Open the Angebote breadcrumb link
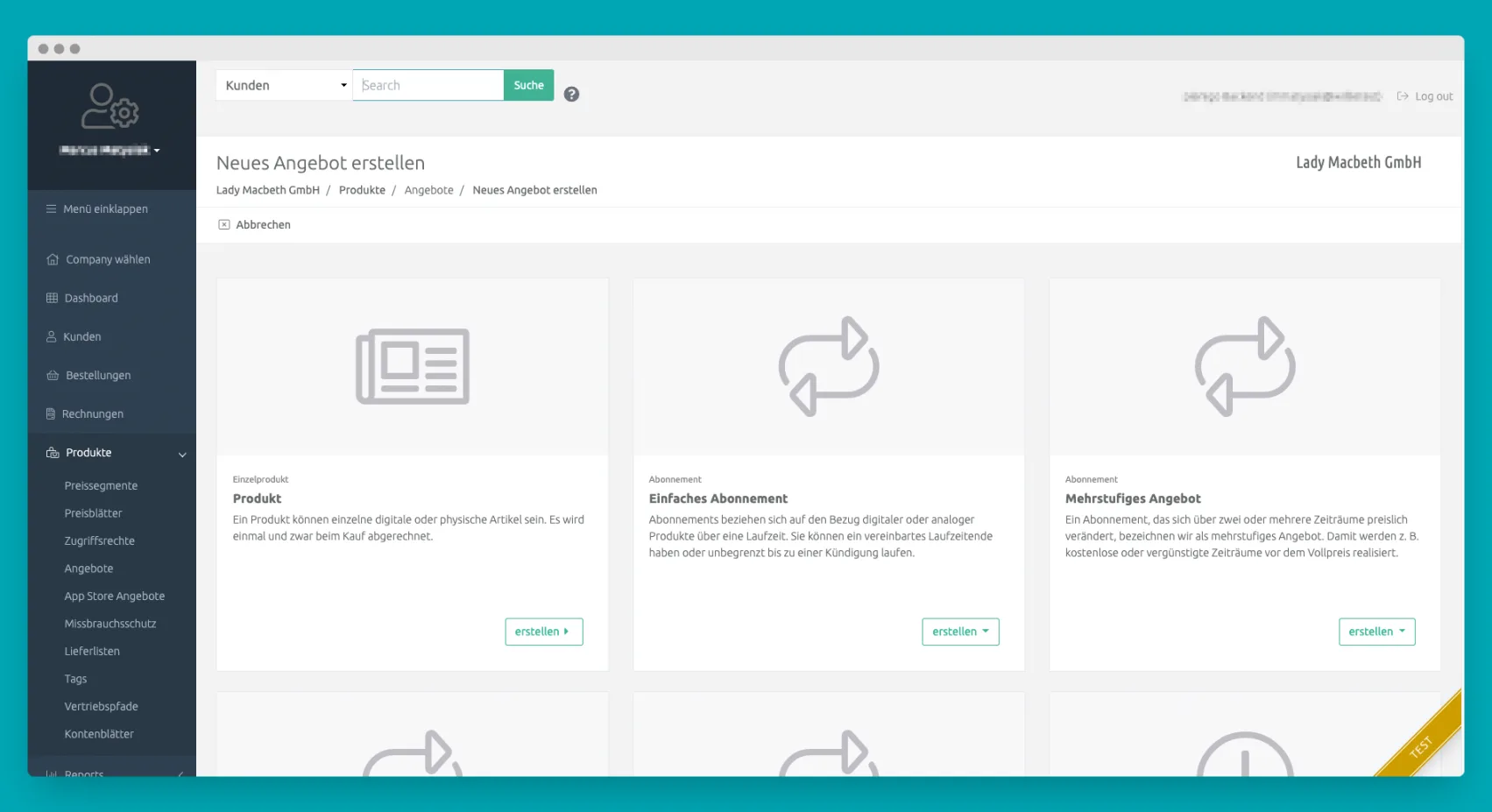 [429, 190]
